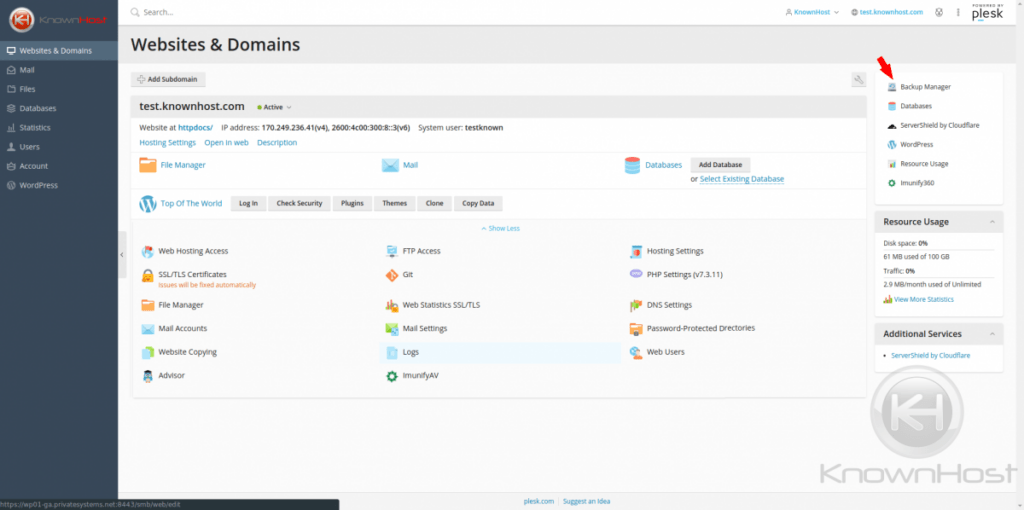
Task: Click the Git icon
Action: 392,276
